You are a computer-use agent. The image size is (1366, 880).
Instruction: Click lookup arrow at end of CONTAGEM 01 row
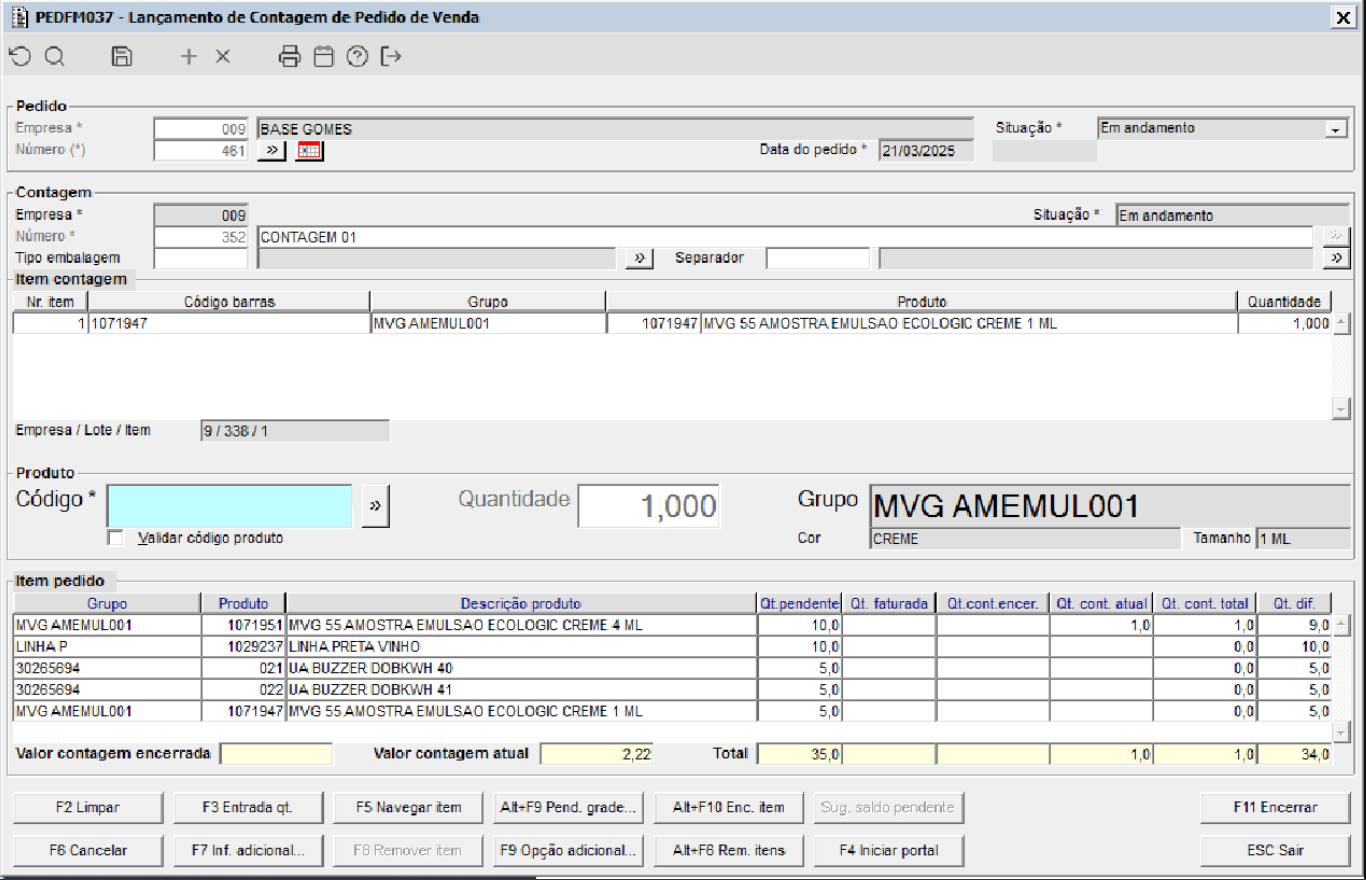[1336, 237]
